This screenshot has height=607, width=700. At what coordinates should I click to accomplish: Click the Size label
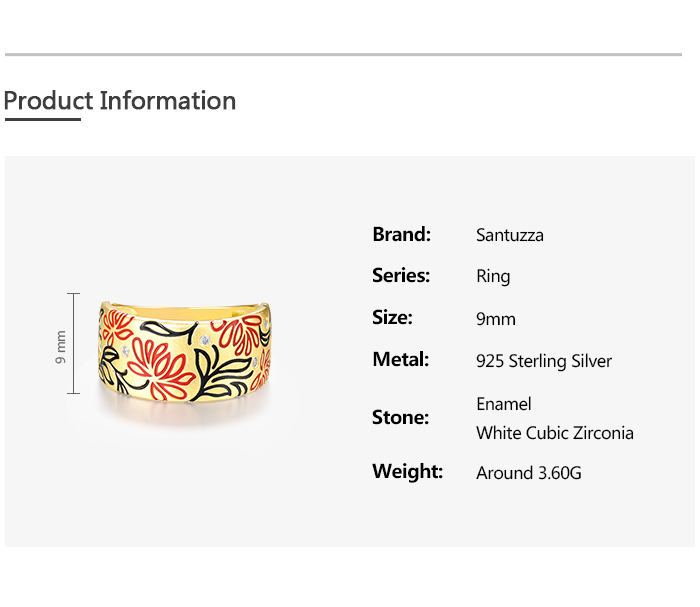(392, 317)
